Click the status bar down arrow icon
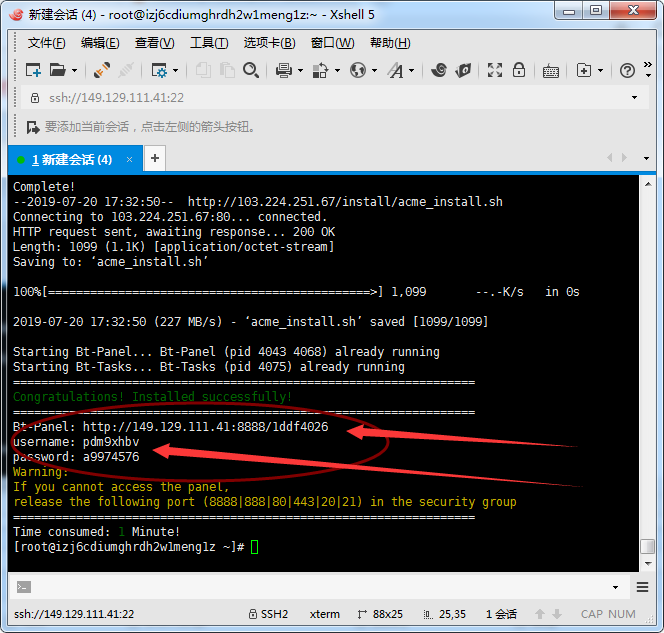 click(x=557, y=614)
